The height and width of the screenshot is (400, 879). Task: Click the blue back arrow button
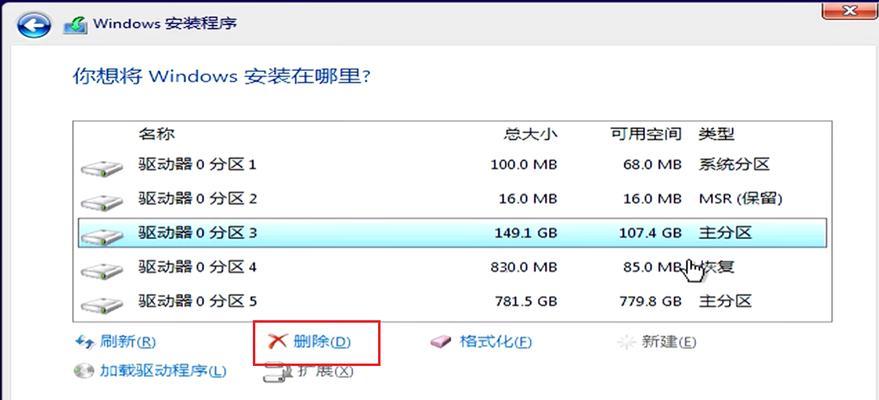pos(34,25)
